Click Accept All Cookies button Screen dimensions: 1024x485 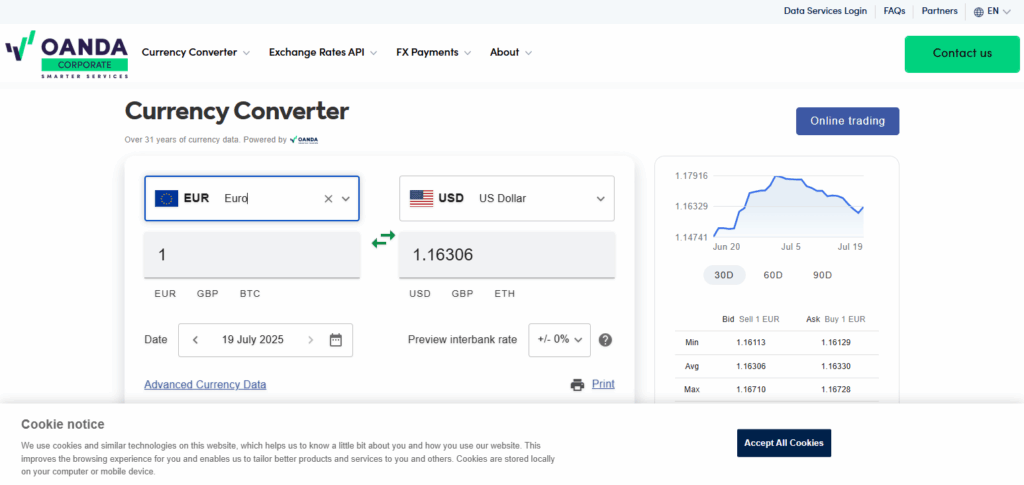click(784, 443)
